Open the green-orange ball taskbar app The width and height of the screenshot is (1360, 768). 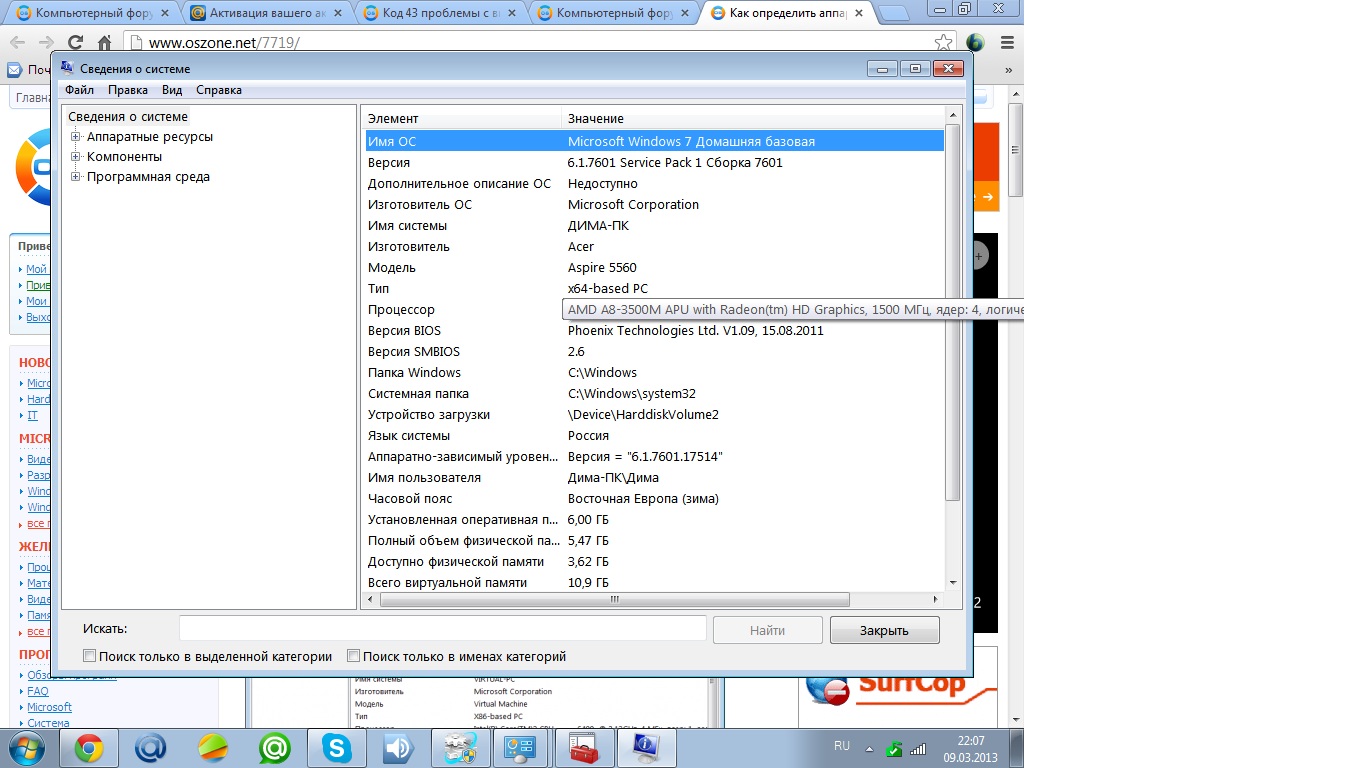point(213,748)
